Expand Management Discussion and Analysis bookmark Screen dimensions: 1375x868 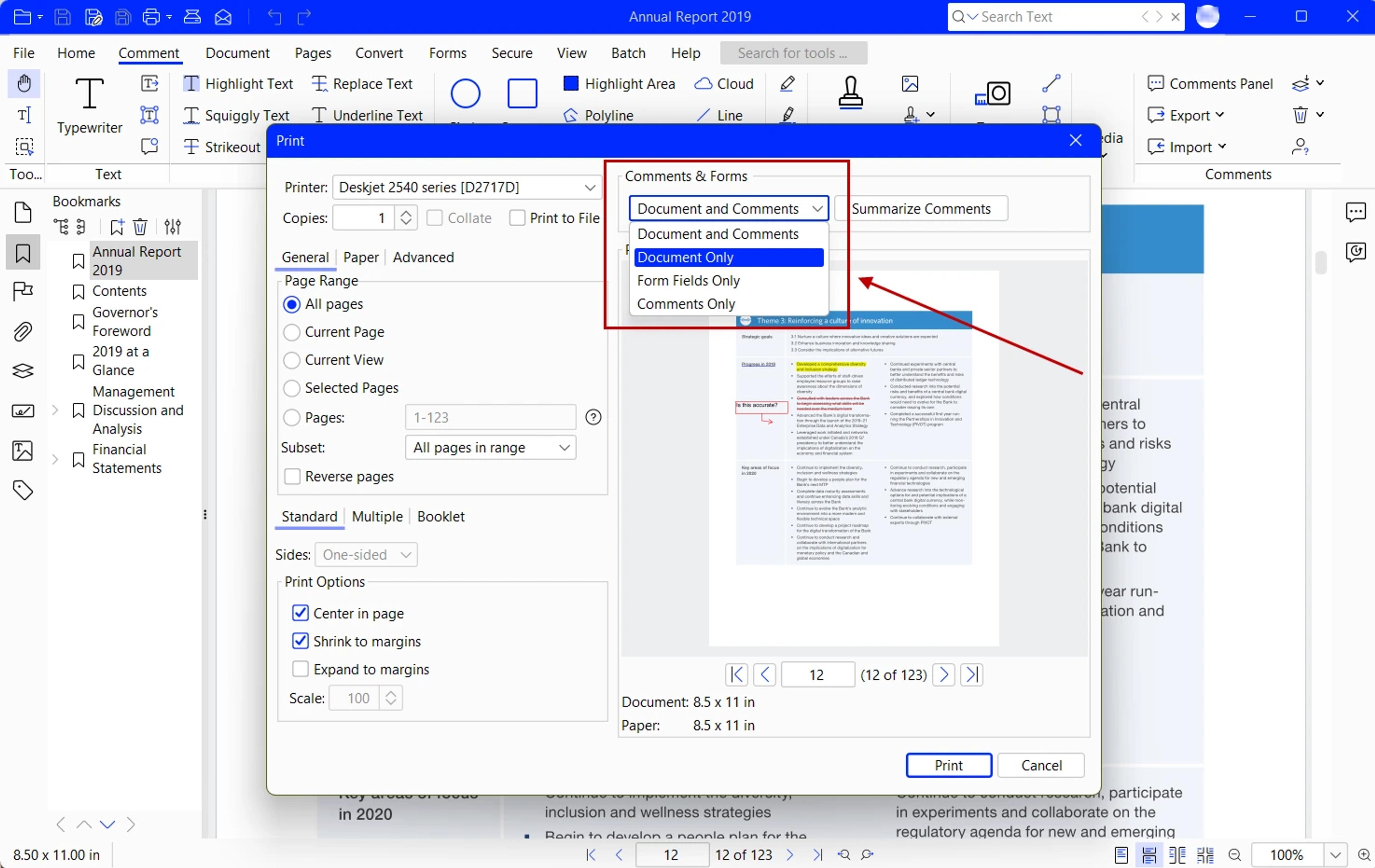(56, 410)
